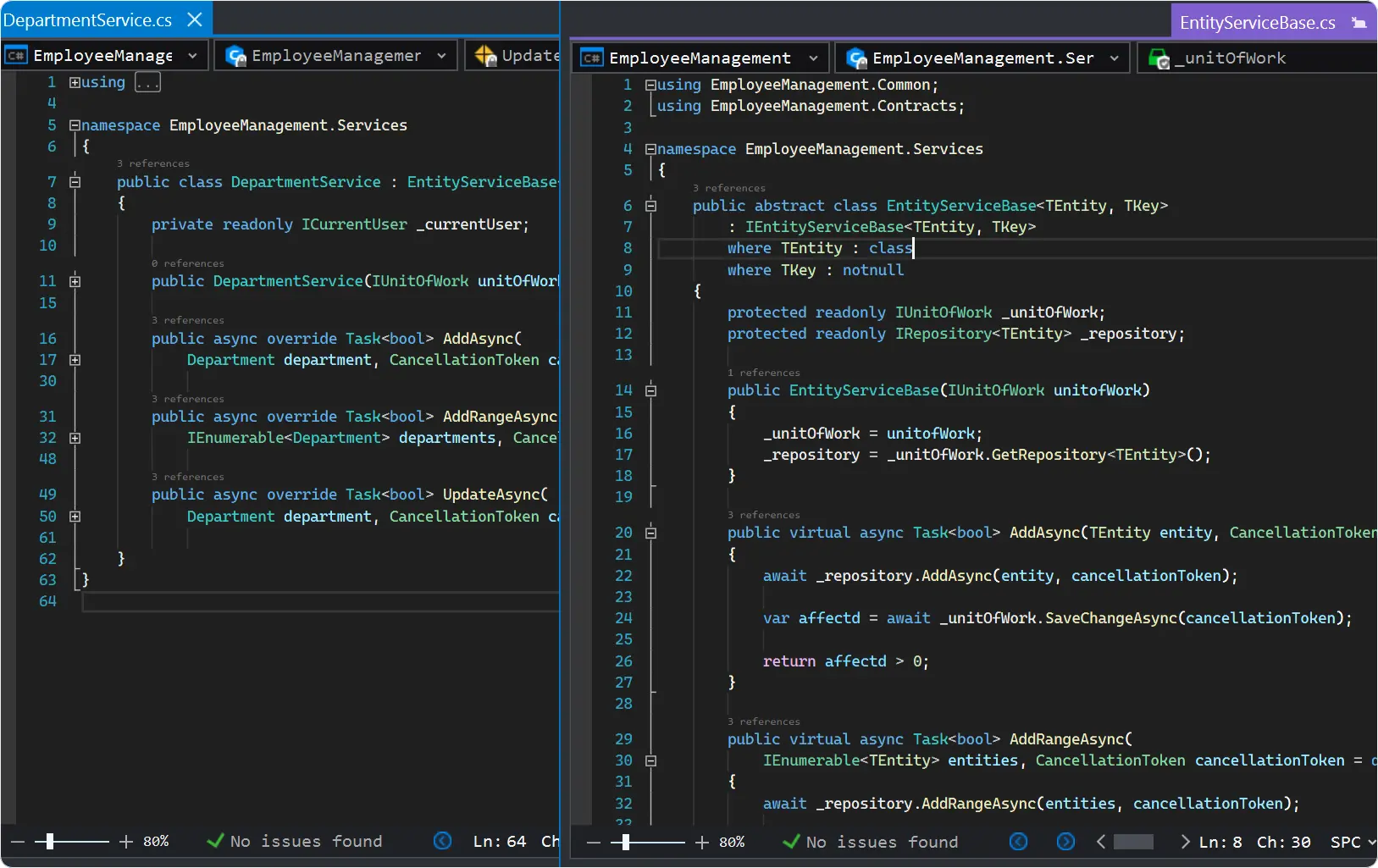The image size is (1378, 868).
Task: Click the green checkmark health indicator on left editor
Action: pyautogui.click(x=214, y=841)
